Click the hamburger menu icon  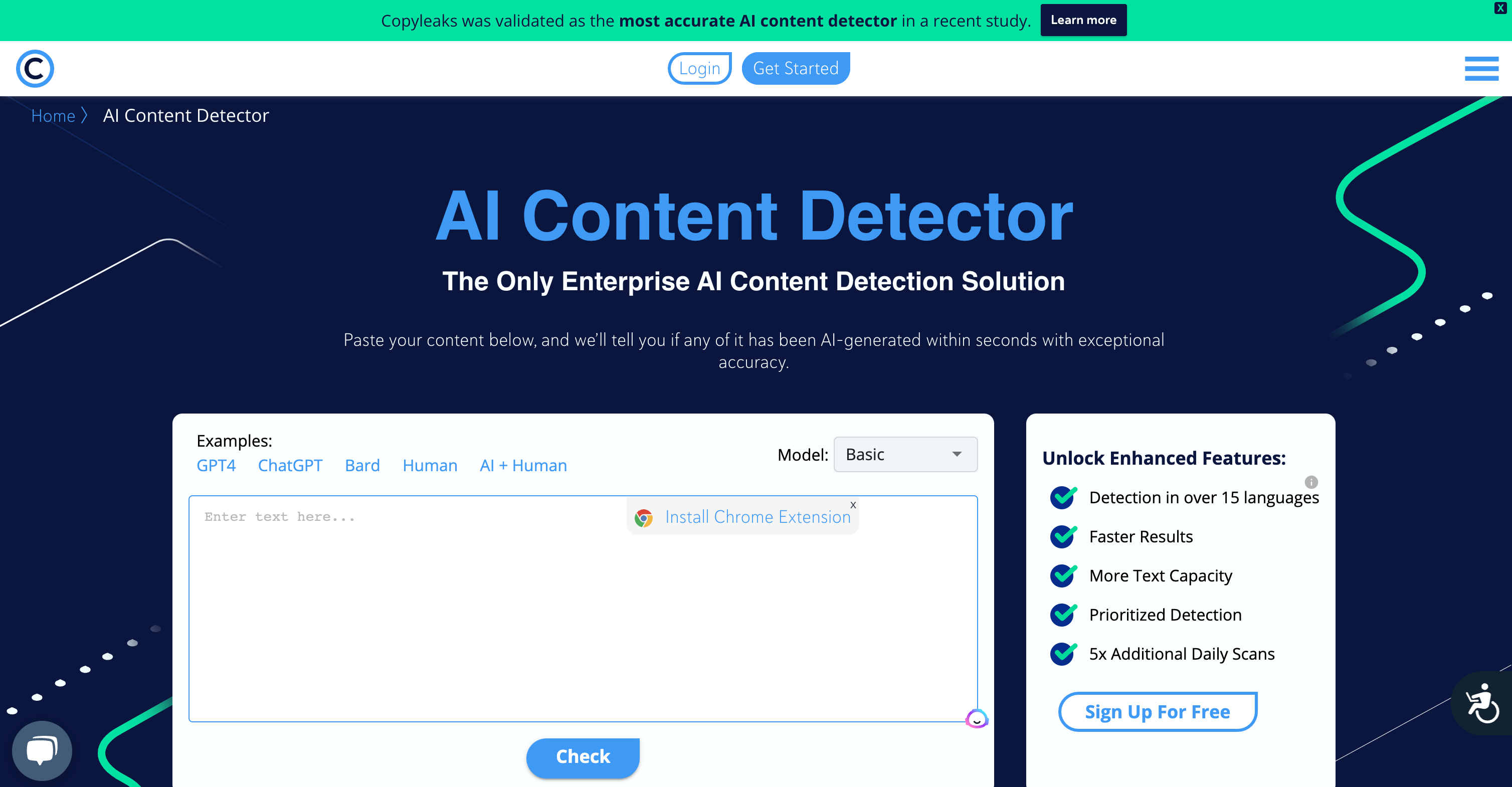[x=1484, y=68]
